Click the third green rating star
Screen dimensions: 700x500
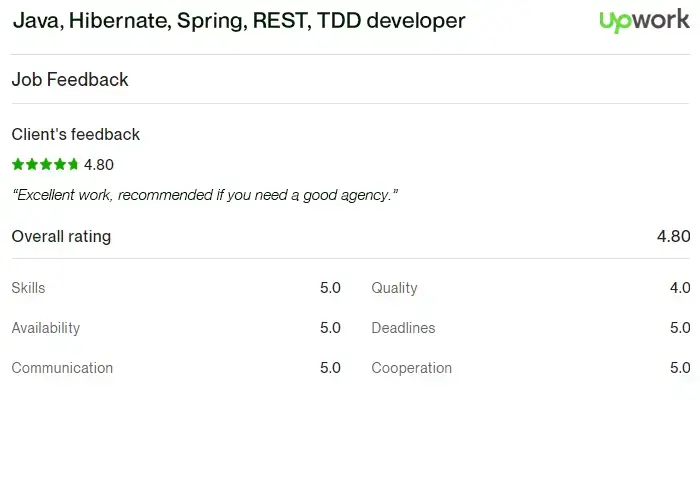tap(46, 164)
